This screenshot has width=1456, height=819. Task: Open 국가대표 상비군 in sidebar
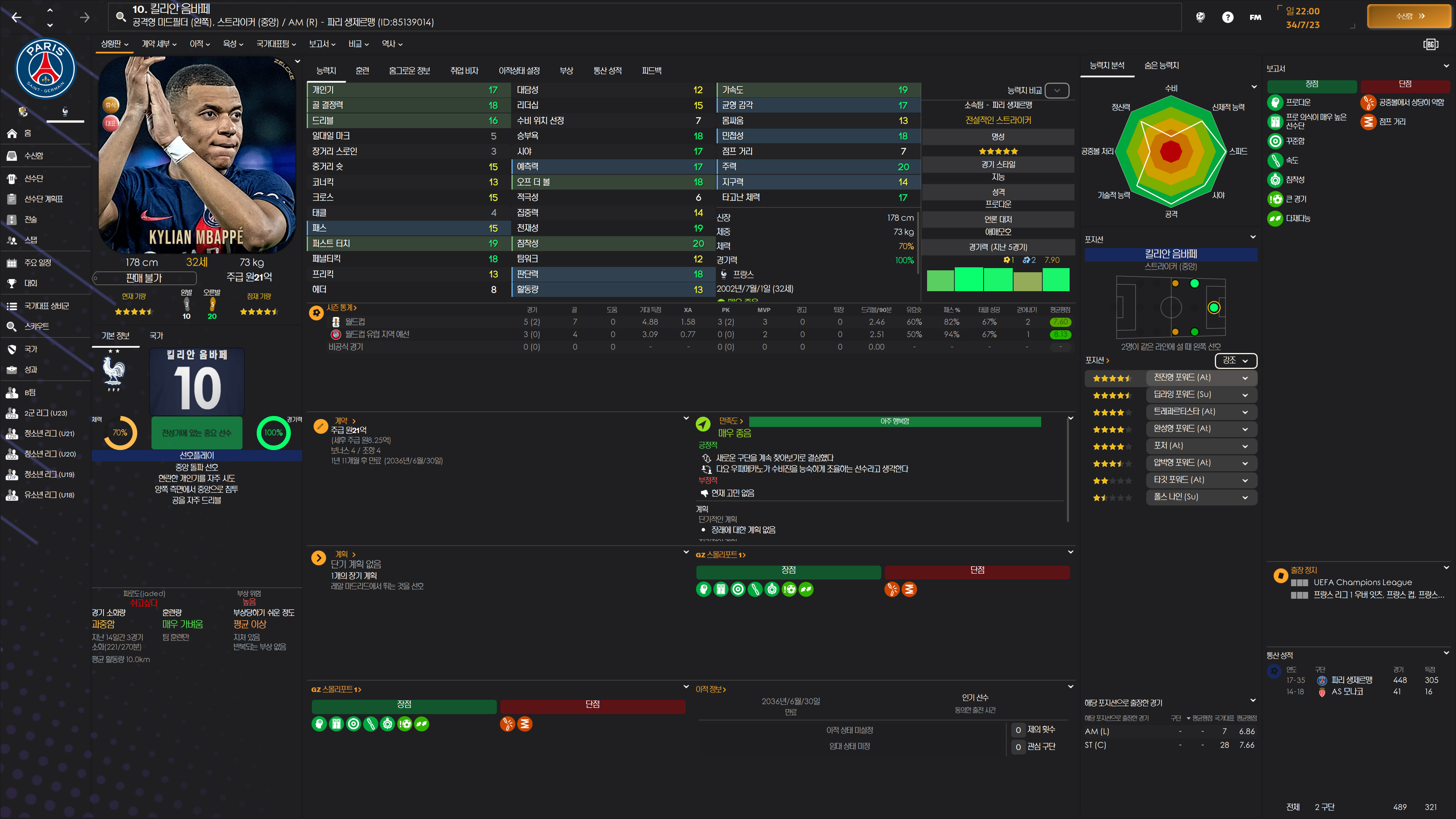click(x=45, y=306)
